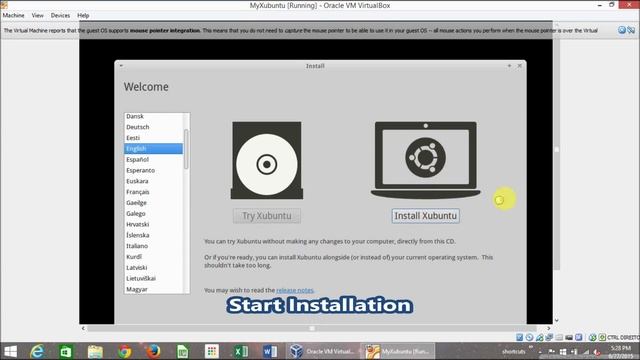Open Internet Explorer from the taskbar
The height and width of the screenshot is (360, 640).
coord(37,351)
